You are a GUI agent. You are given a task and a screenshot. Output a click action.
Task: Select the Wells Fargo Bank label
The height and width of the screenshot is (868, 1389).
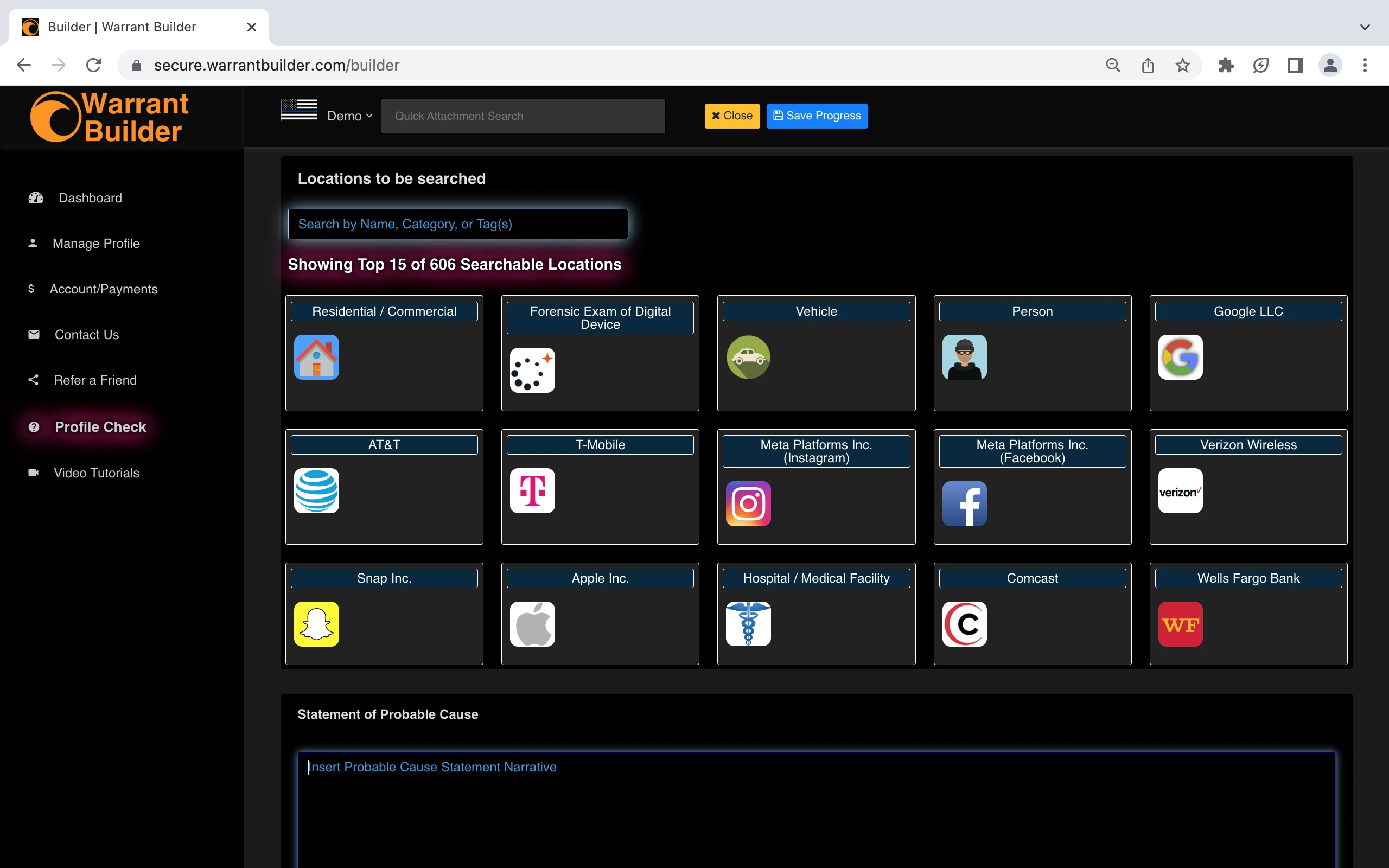pyautogui.click(x=1248, y=578)
